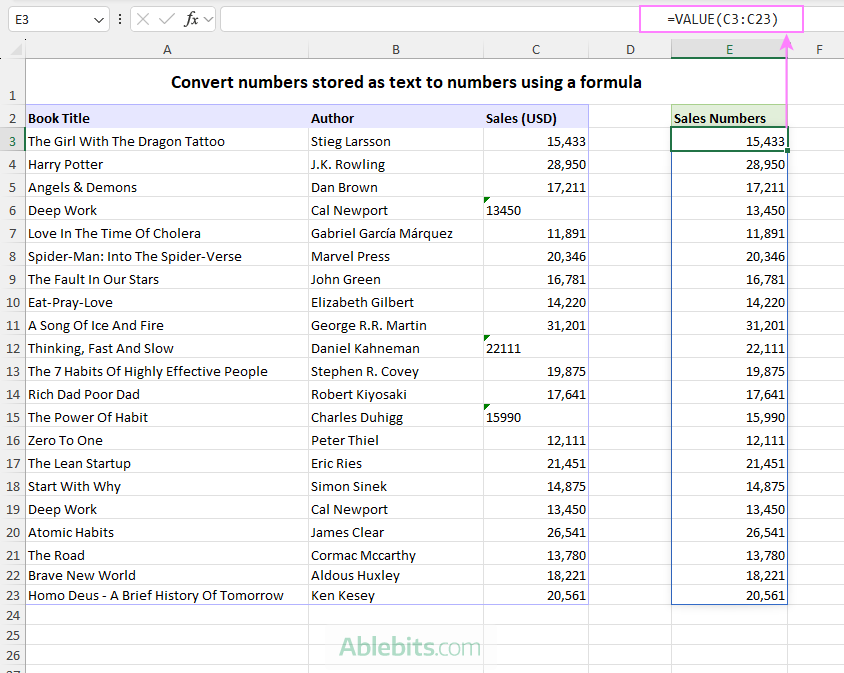Image resolution: width=844 pixels, height=673 pixels.
Task: Click Sales (USD) cell 18,221
Action: coord(536,575)
